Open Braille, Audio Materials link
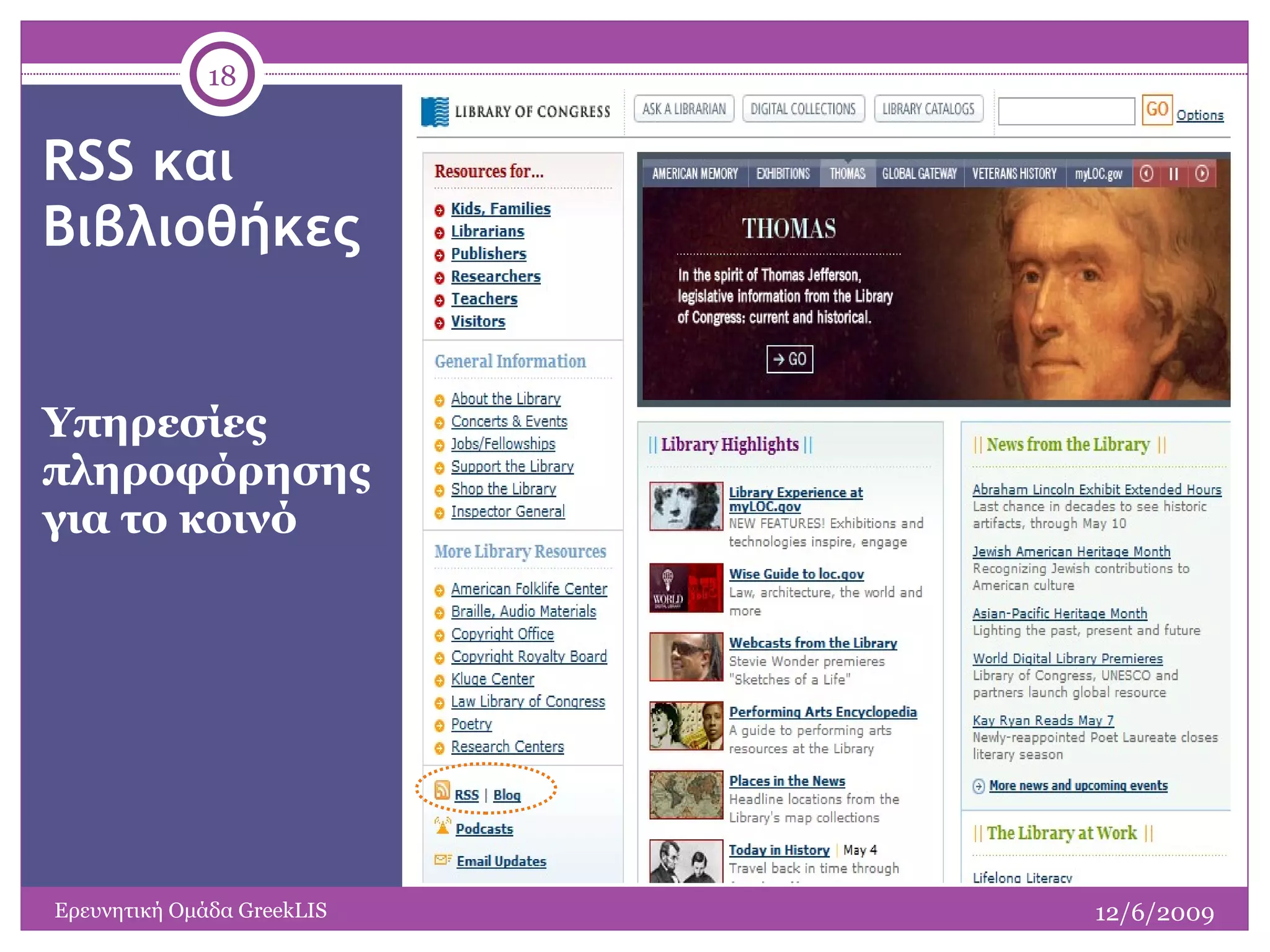 coord(523,612)
